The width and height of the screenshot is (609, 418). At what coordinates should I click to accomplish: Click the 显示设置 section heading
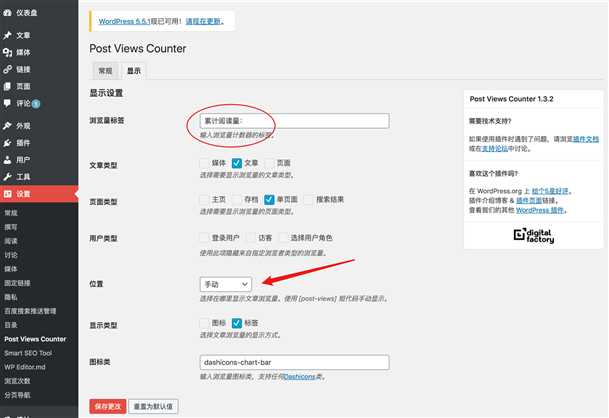pos(106,93)
